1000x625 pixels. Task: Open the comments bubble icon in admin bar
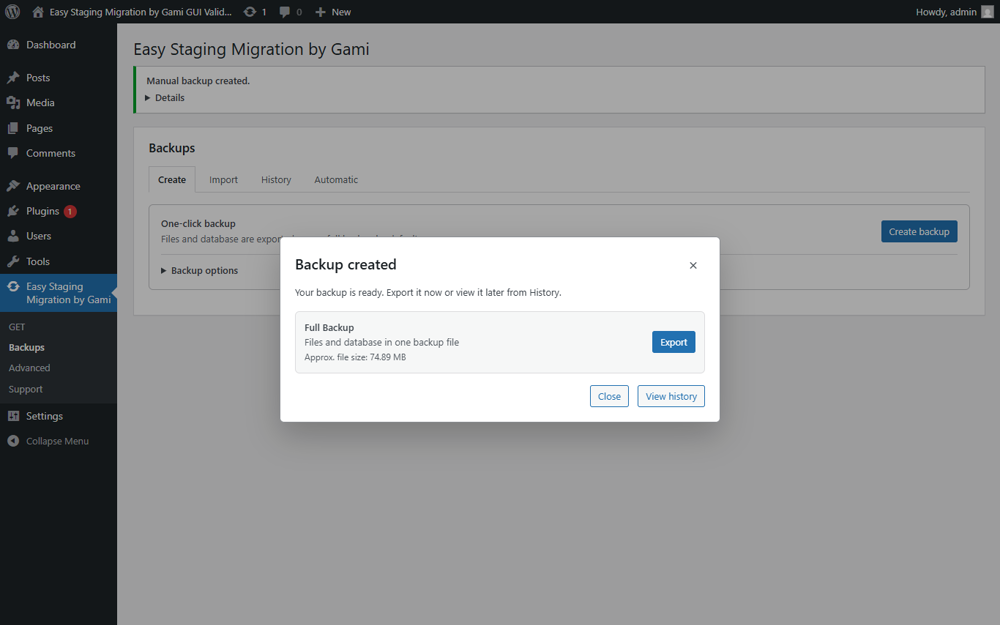tap(284, 12)
